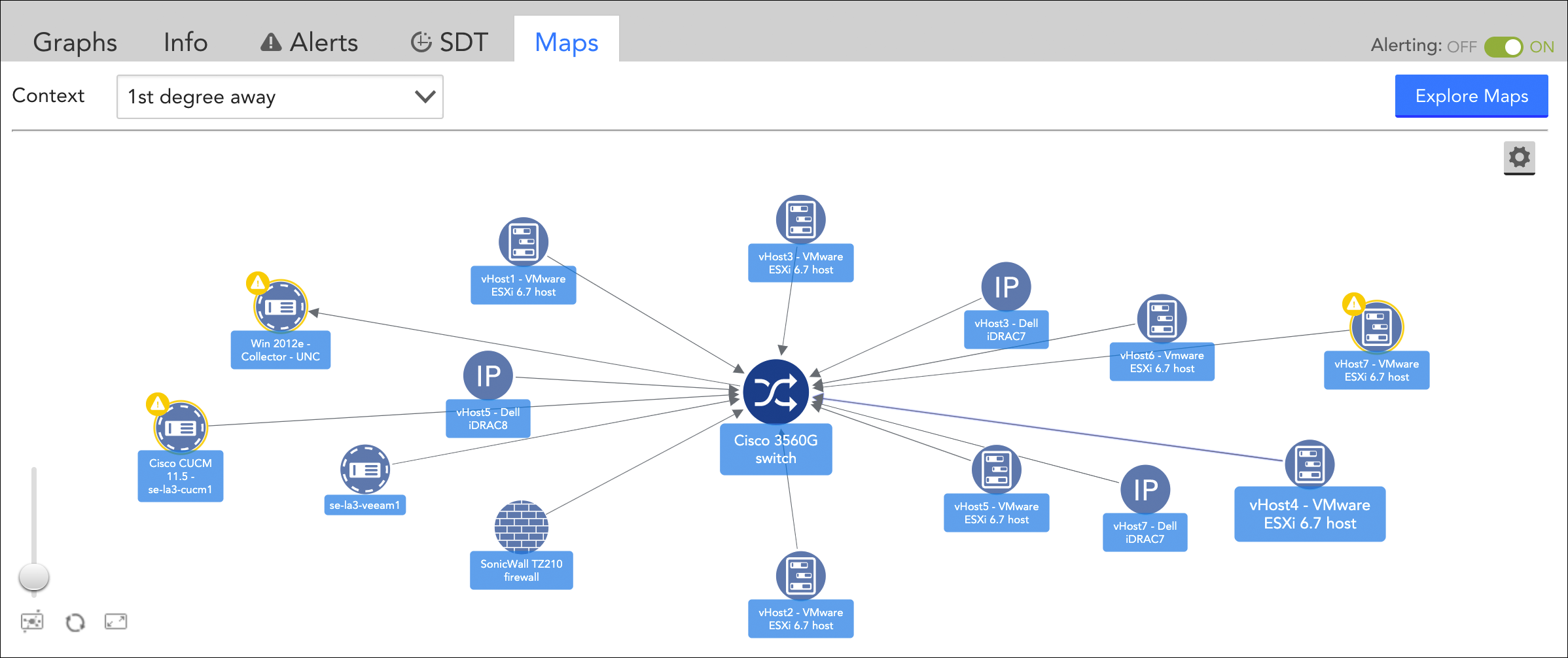Image resolution: width=1568 pixels, height=658 pixels.
Task: Select the SonicWall TZ210 firewall icon
Action: pyautogui.click(x=522, y=527)
